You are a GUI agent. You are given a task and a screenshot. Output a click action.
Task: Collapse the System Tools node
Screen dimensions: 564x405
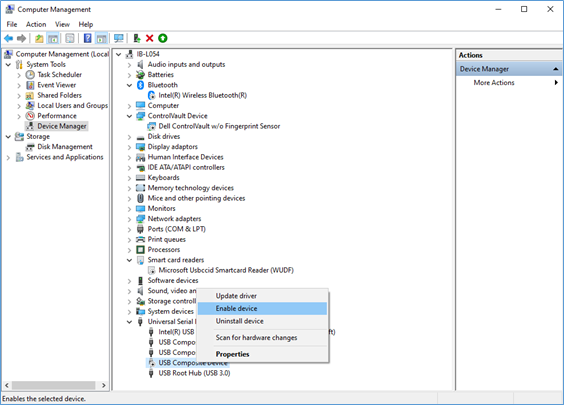(8, 64)
